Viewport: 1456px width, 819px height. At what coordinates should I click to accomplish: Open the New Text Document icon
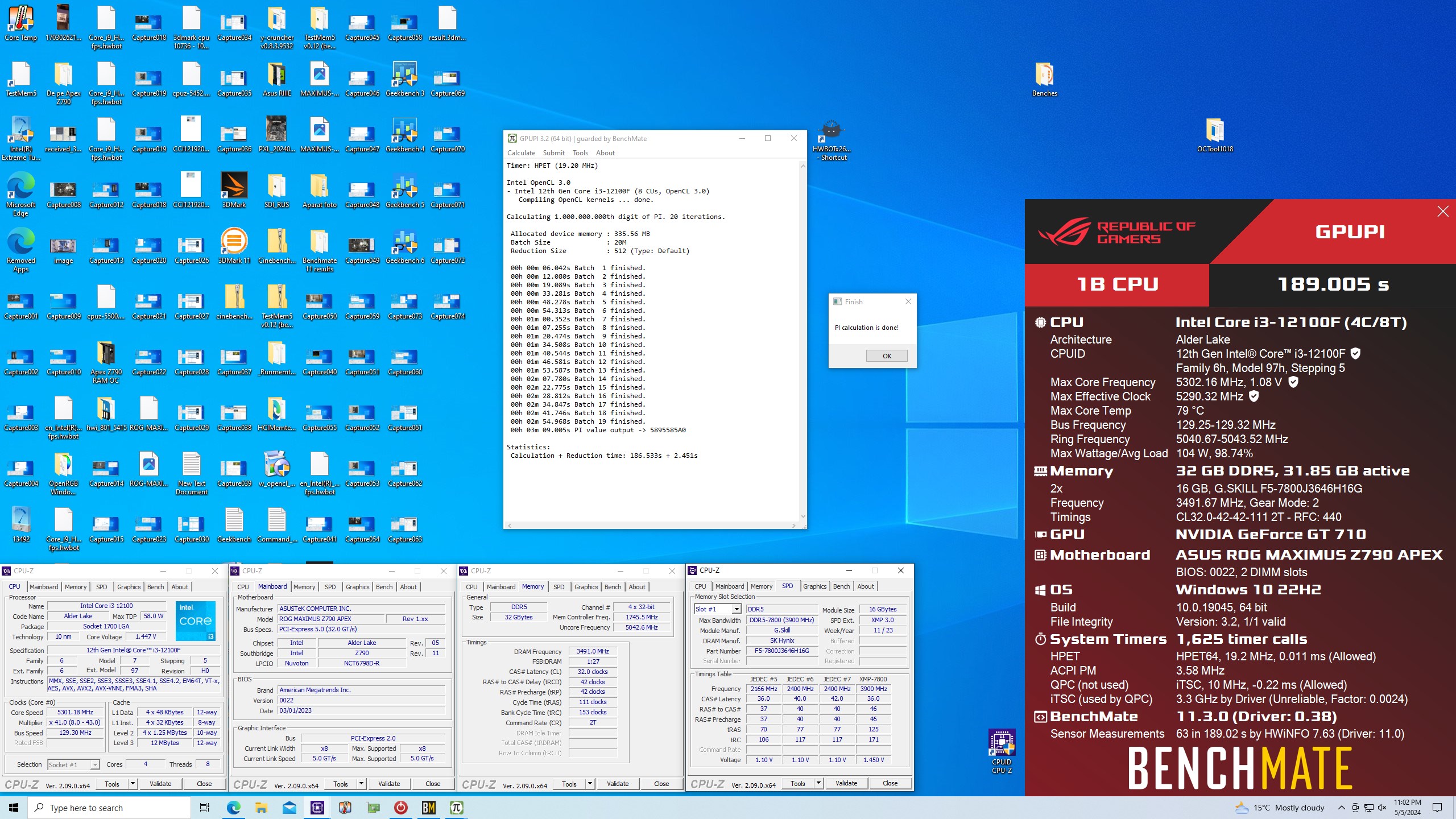pos(191,473)
